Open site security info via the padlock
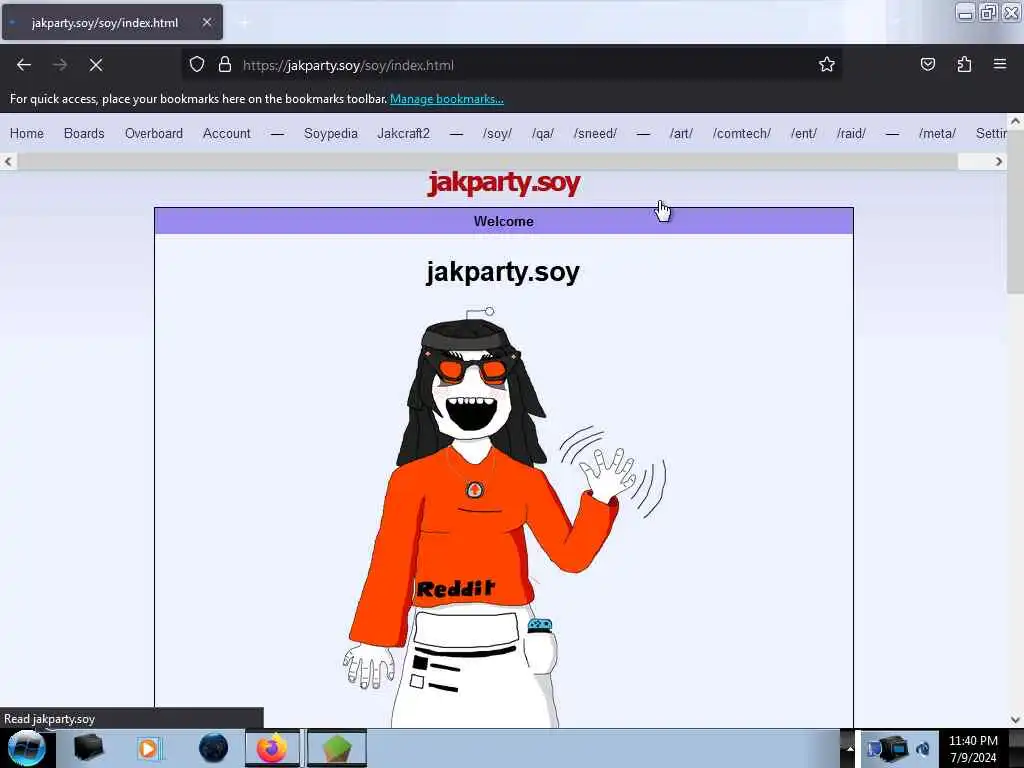Image resolution: width=1024 pixels, height=768 pixels. tap(225, 65)
